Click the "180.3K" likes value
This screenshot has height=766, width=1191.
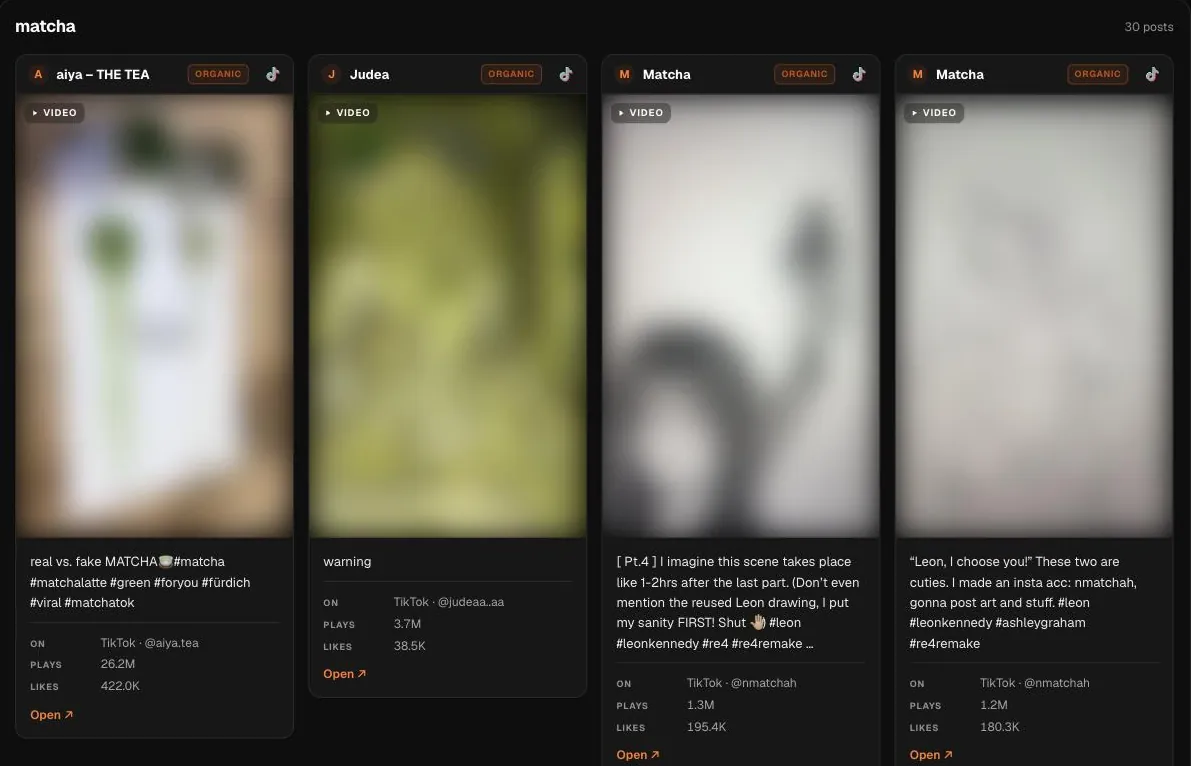[1000, 727]
